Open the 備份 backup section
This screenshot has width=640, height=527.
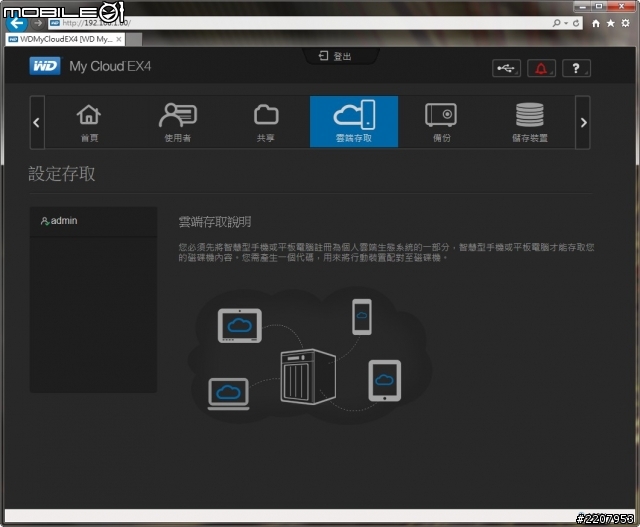[x=442, y=122]
